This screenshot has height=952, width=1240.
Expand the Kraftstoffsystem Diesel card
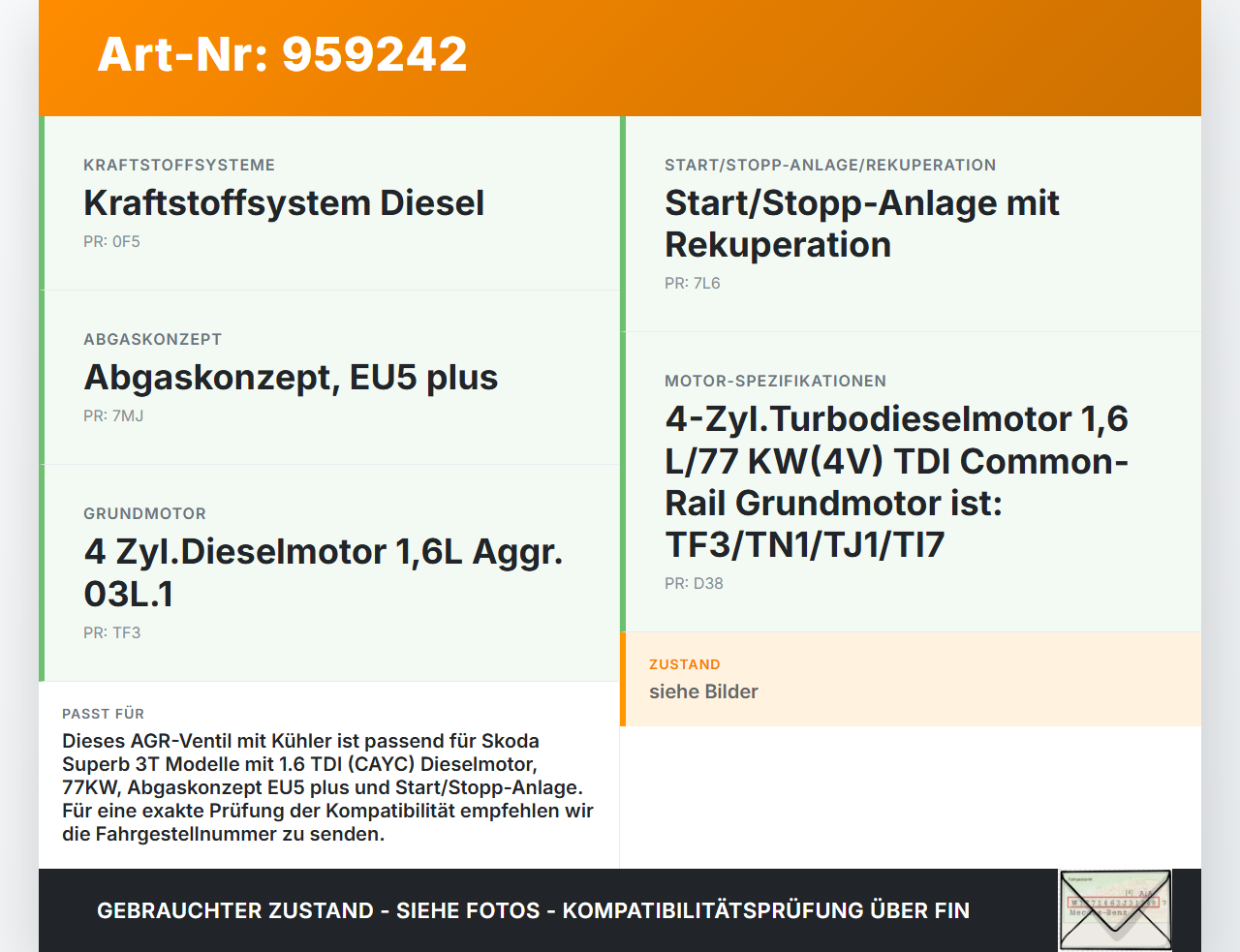pyautogui.click(x=285, y=203)
